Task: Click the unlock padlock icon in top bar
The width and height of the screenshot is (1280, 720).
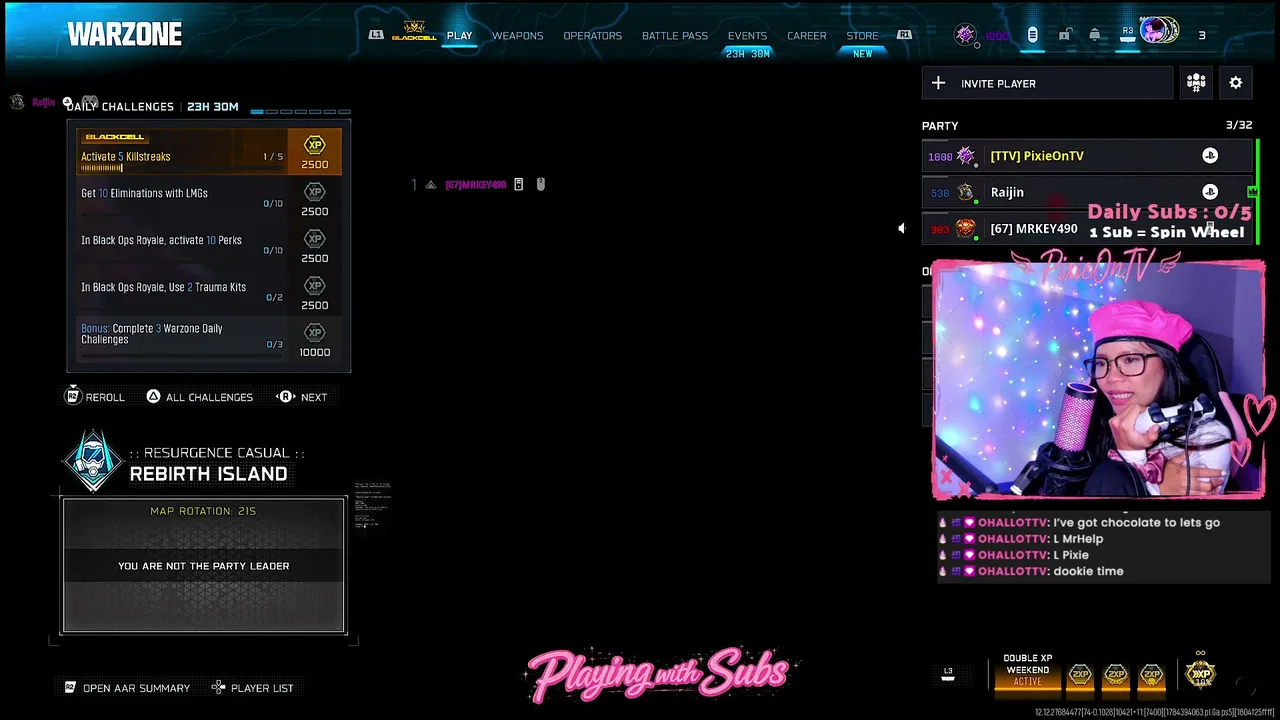Action: point(1065,35)
